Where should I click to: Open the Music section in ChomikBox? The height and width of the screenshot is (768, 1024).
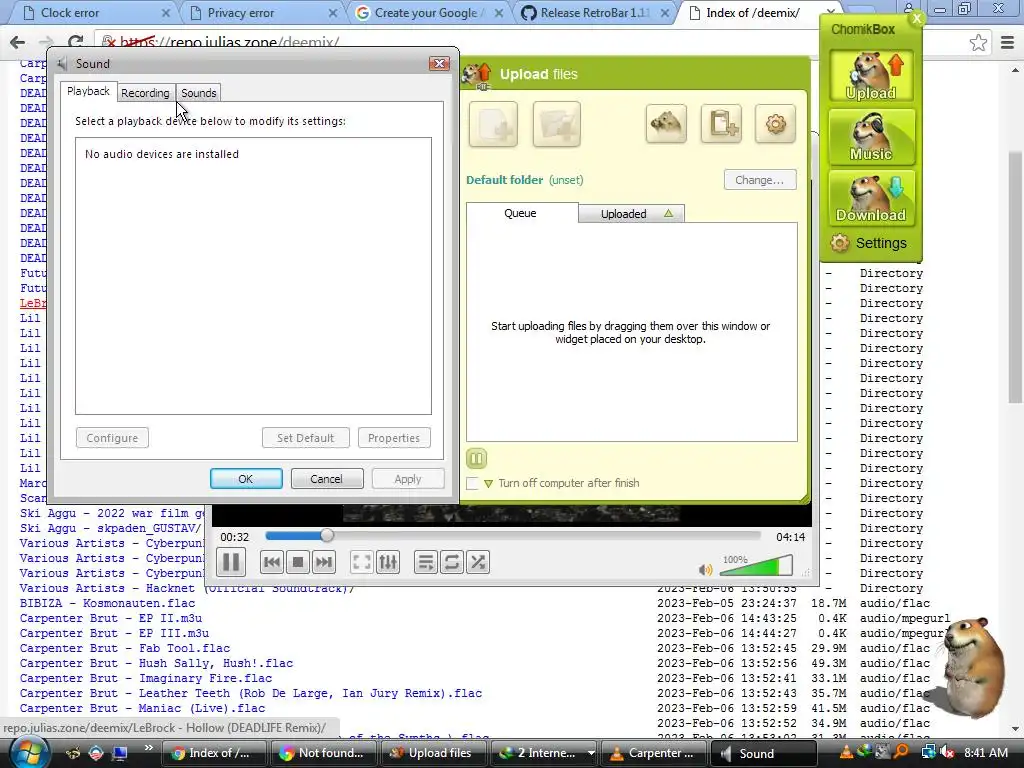(x=871, y=137)
